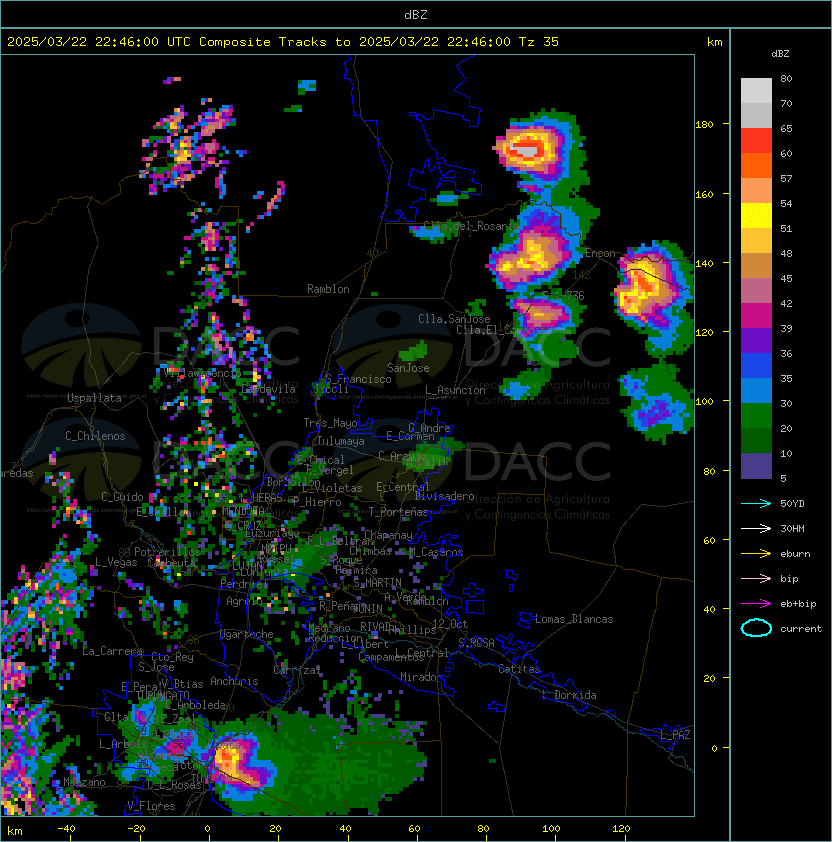Select the slate purple 5-10 dBZ swatch
Screen dimensions: 832x842
coord(756,466)
